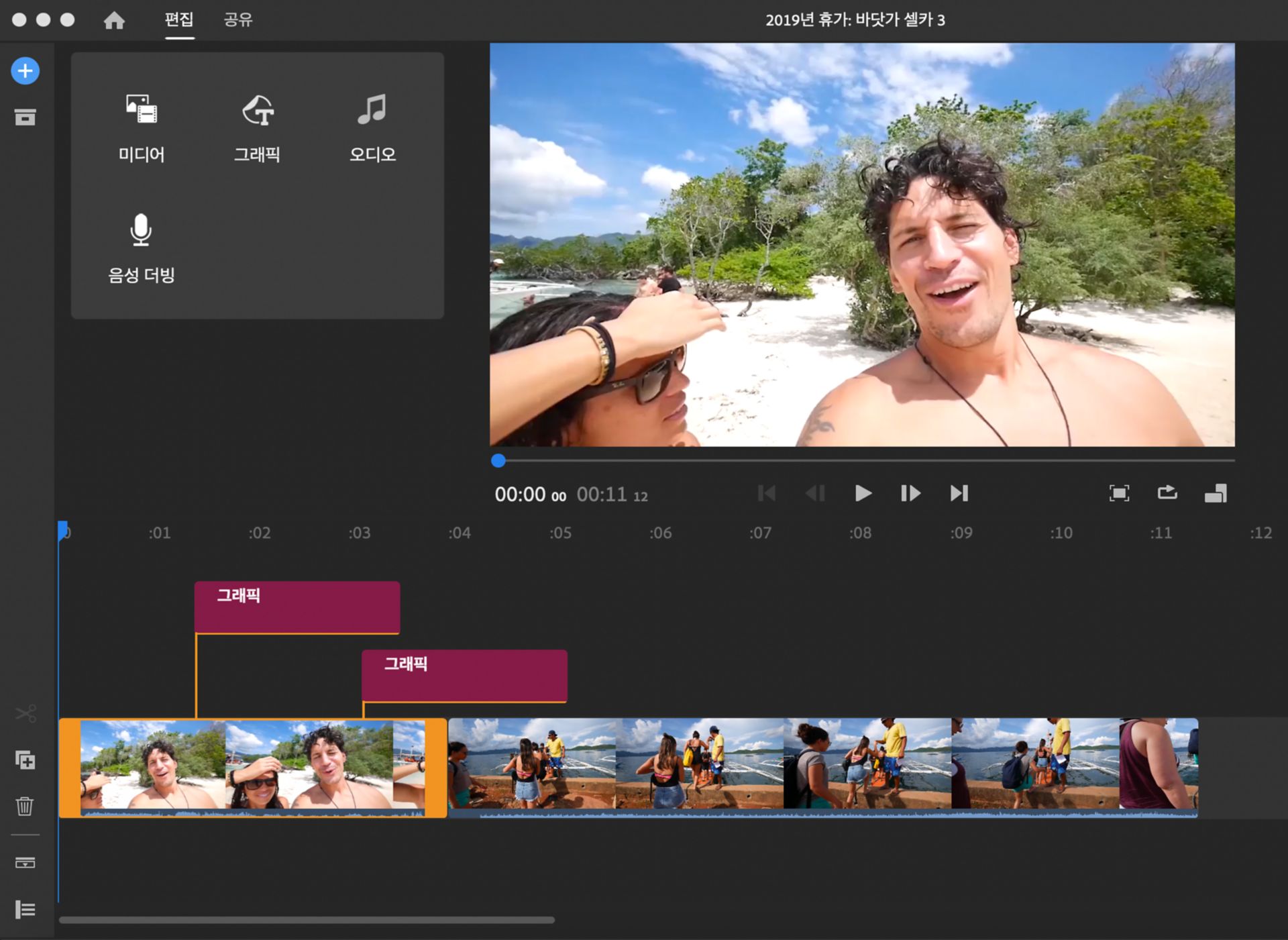Go to the home screen icon
1288x940 pixels.
[x=114, y=20]
